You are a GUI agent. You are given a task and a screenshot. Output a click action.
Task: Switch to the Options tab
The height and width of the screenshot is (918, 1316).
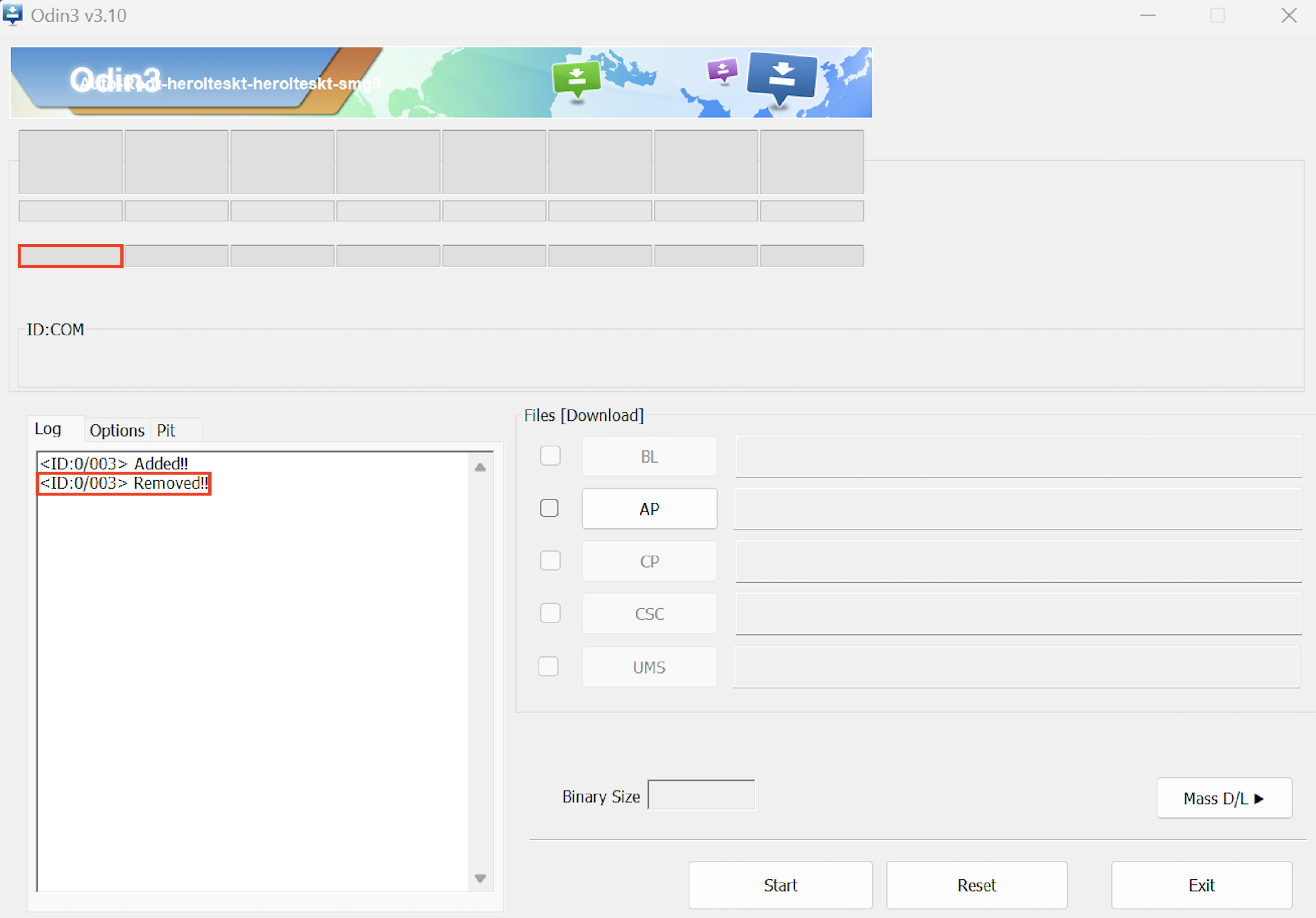tap(117, 430)
